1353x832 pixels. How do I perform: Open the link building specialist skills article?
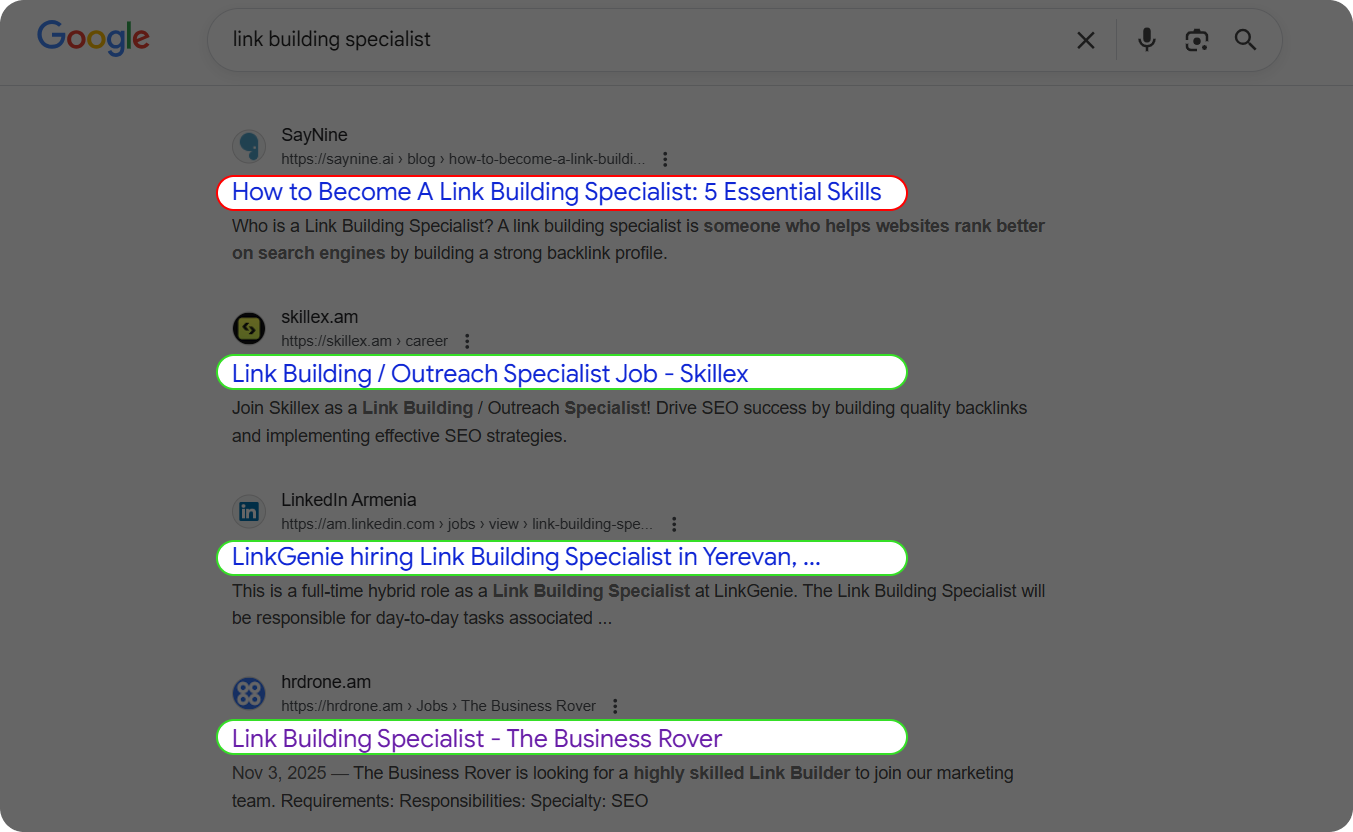click(x=561, y=192)
